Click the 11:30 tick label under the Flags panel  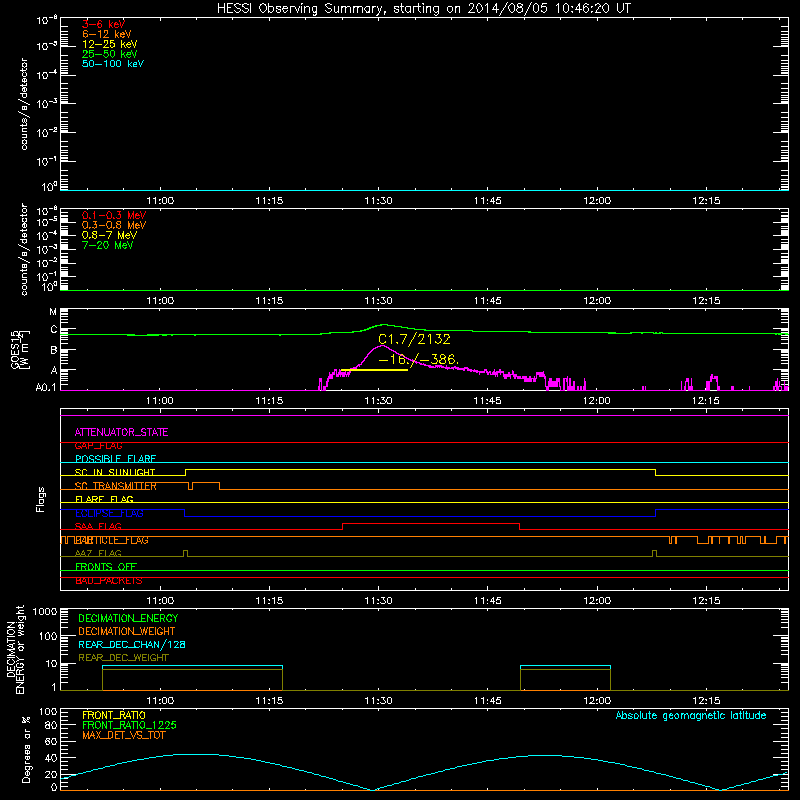coord(379,601)
